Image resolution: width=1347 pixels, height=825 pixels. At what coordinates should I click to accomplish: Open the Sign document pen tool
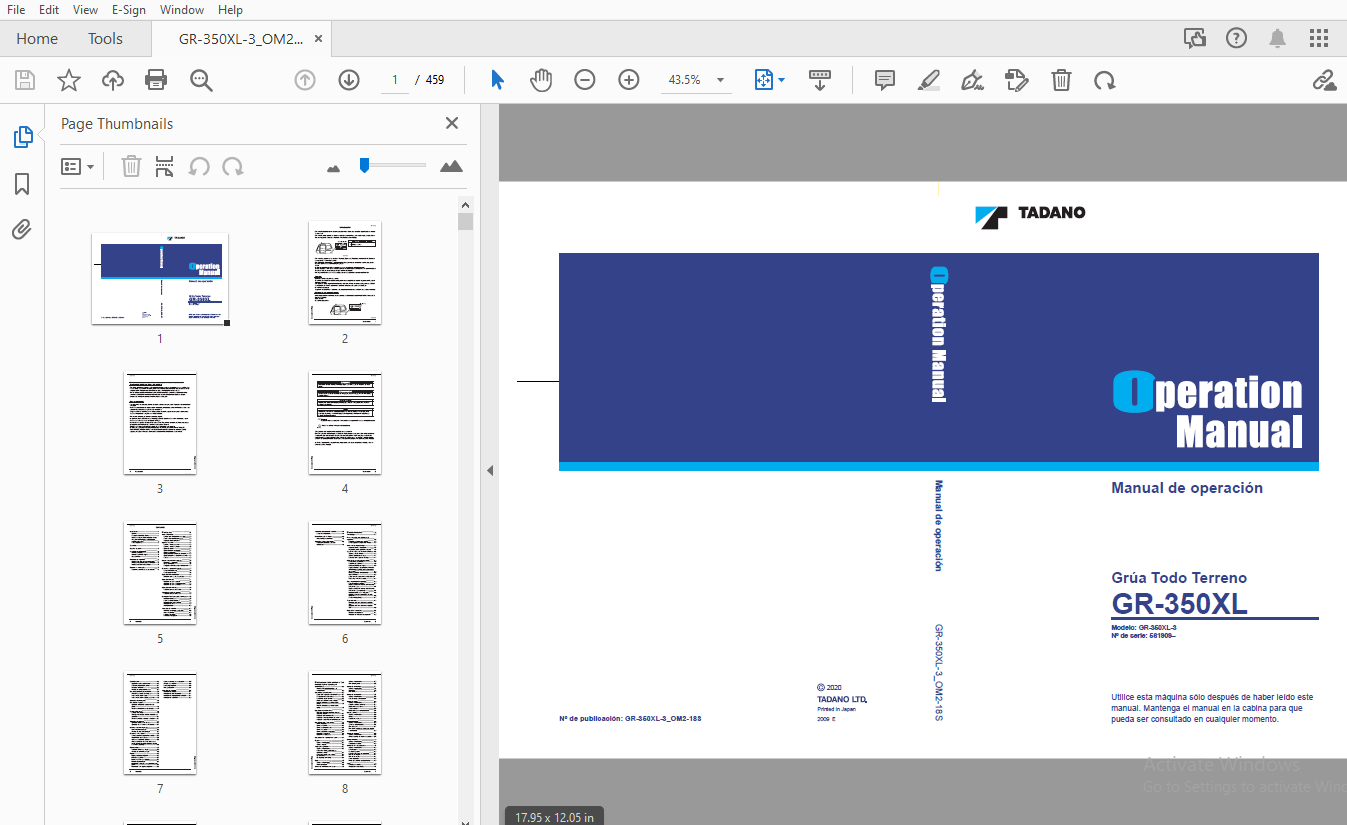pyautogui.click(x=972, y=80)
